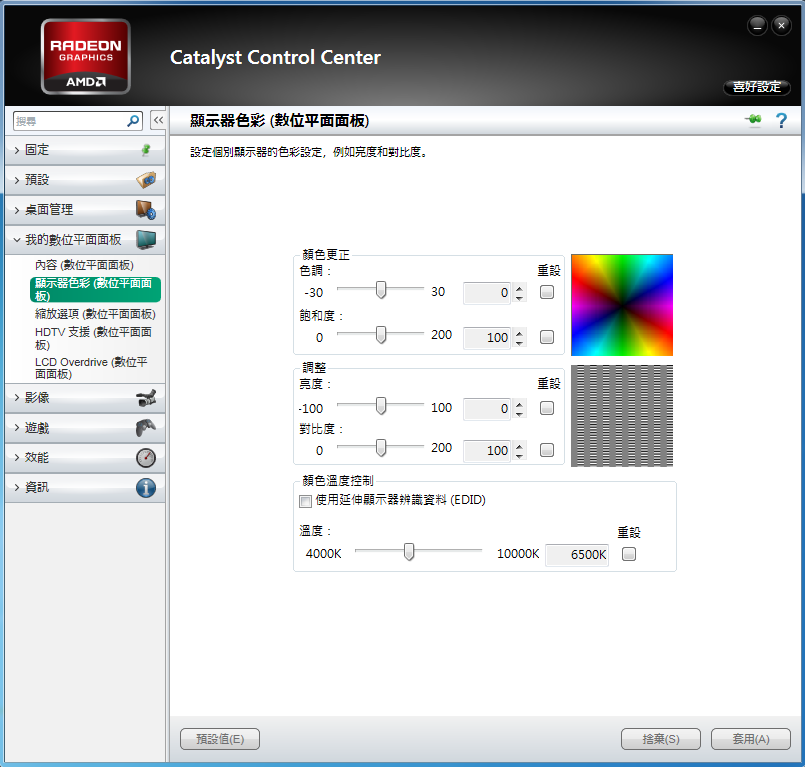Collapse the sidebar with double-arrow button
This screenshot has width=805, height=767.
click(x=158, y=120)
